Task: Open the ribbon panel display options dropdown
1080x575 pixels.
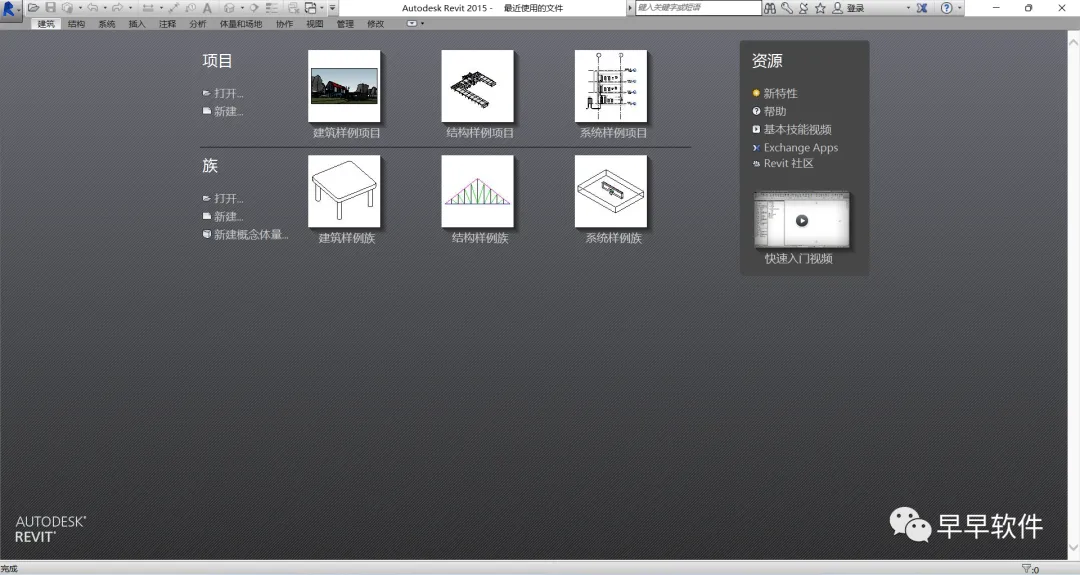Action: (x=422, y=23)
